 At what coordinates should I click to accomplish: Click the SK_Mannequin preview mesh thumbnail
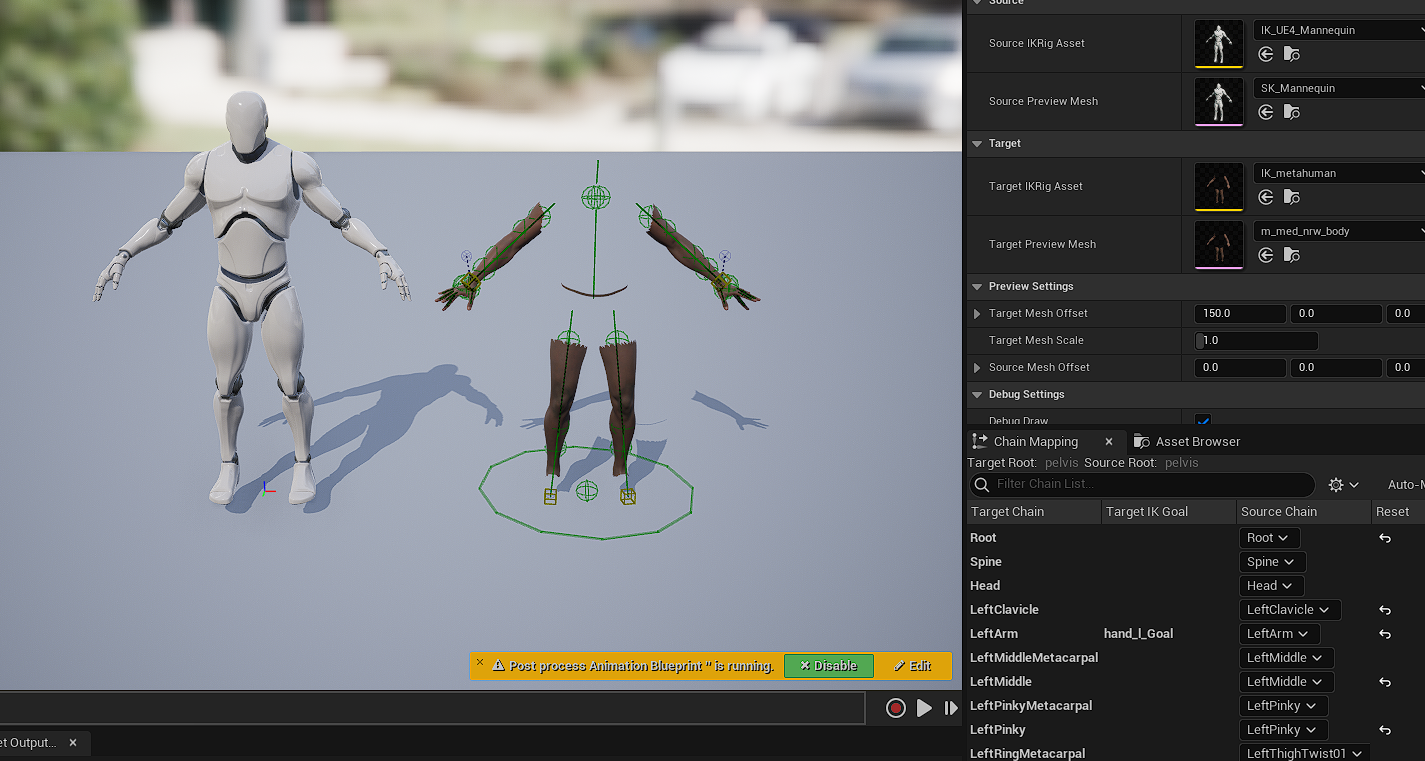pyautogui.click(x=1219, y=102)
